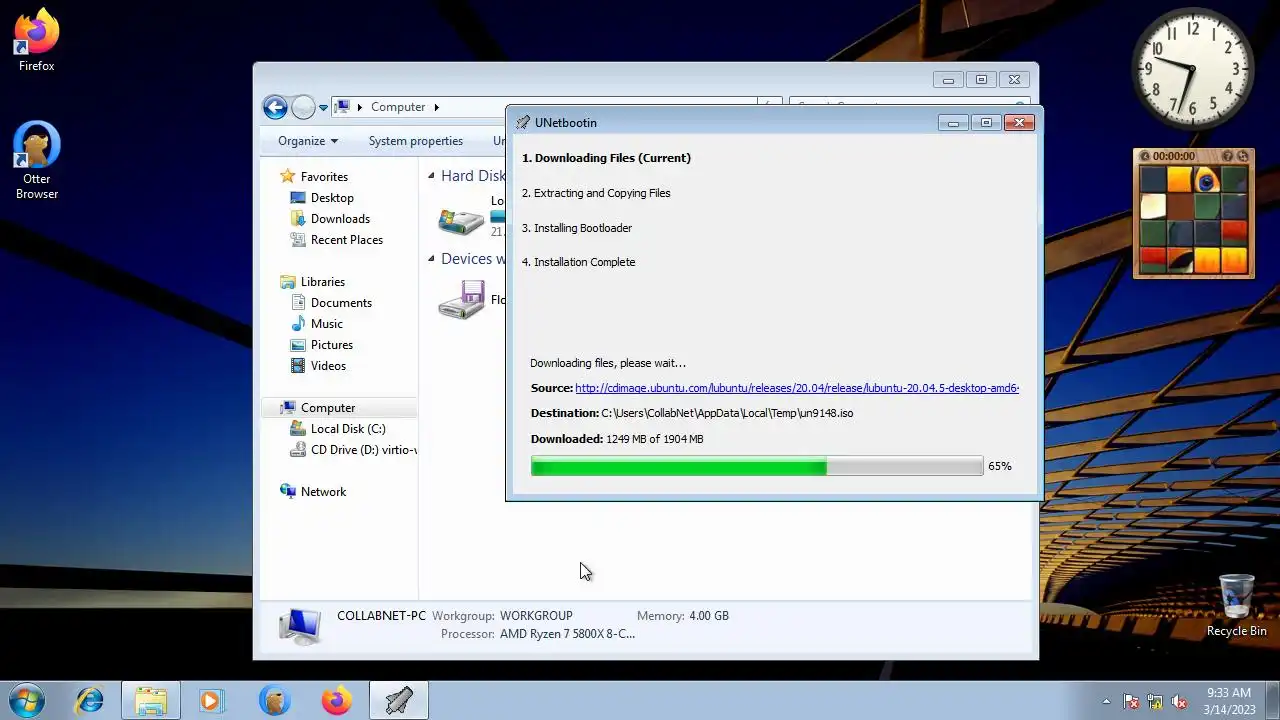This screenshot has width=1280, height=720.
Task: Open CD Drive (D:) virtio in navigation pane
Action: coord(364,450)
